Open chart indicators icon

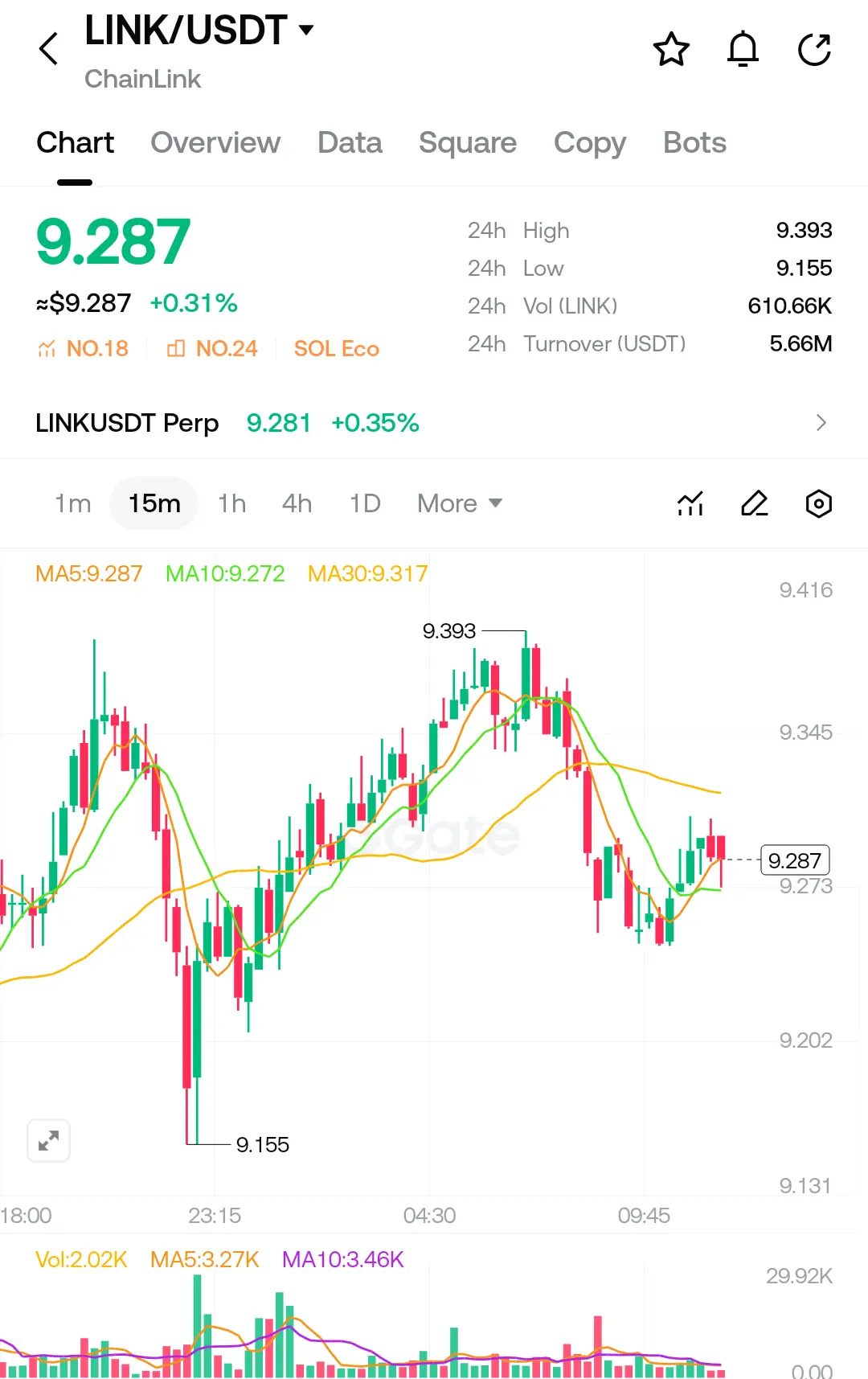pos(690,504)
